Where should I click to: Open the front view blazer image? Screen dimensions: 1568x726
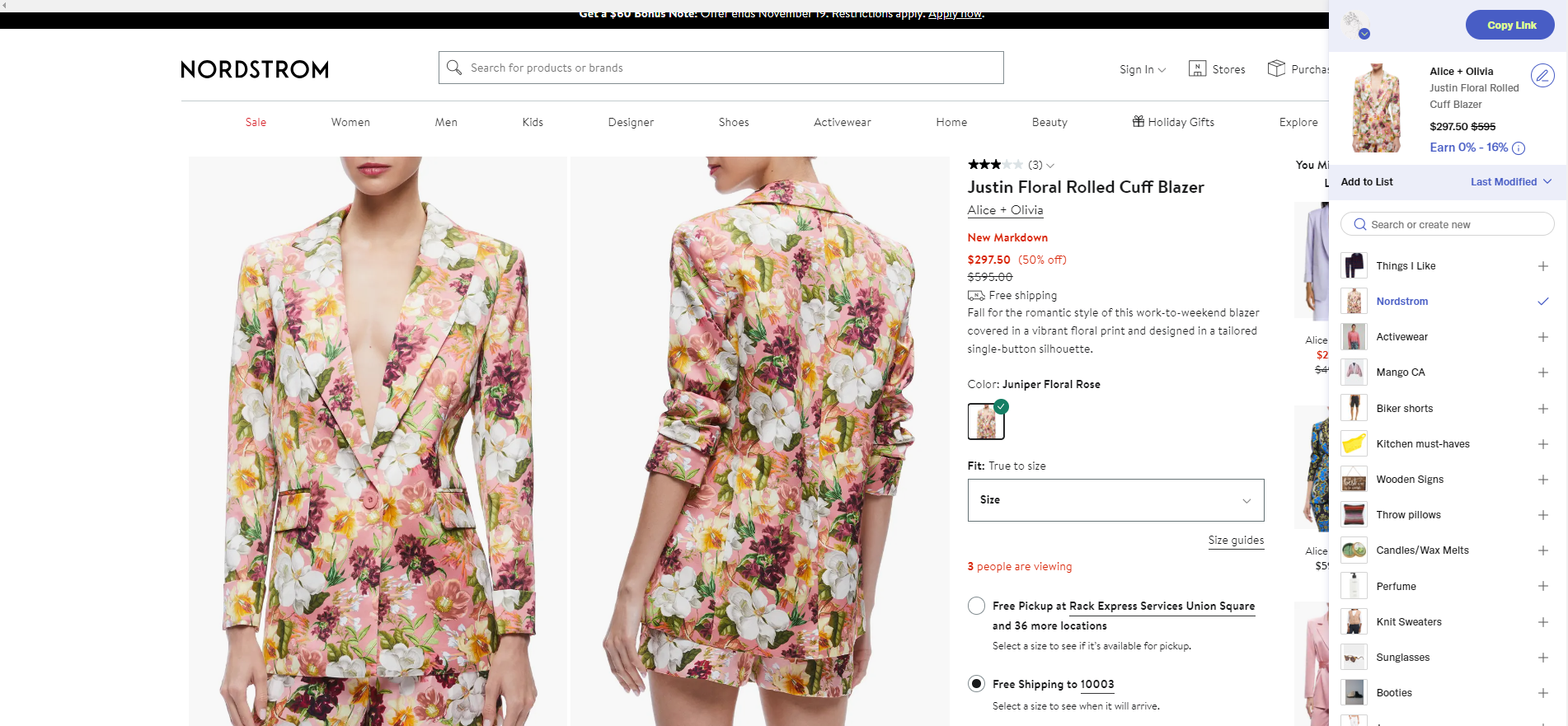pyautogui.click(x=378, y=441)
